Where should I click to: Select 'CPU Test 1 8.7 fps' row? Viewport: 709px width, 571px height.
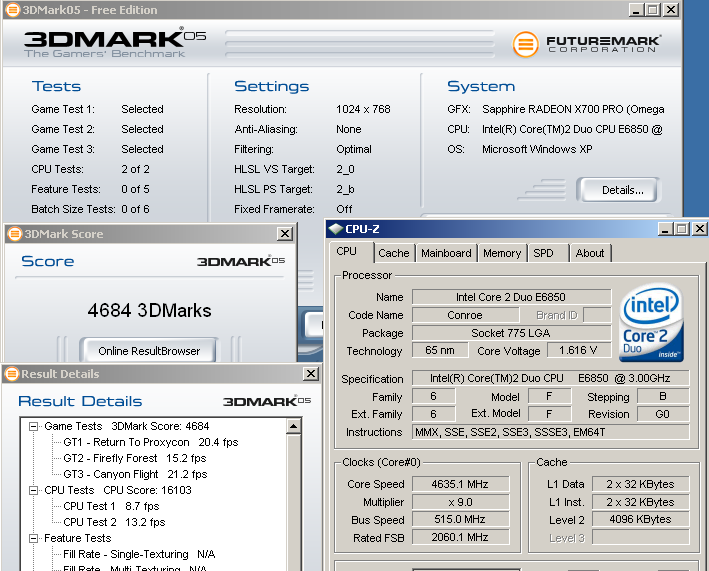(111, 506)
